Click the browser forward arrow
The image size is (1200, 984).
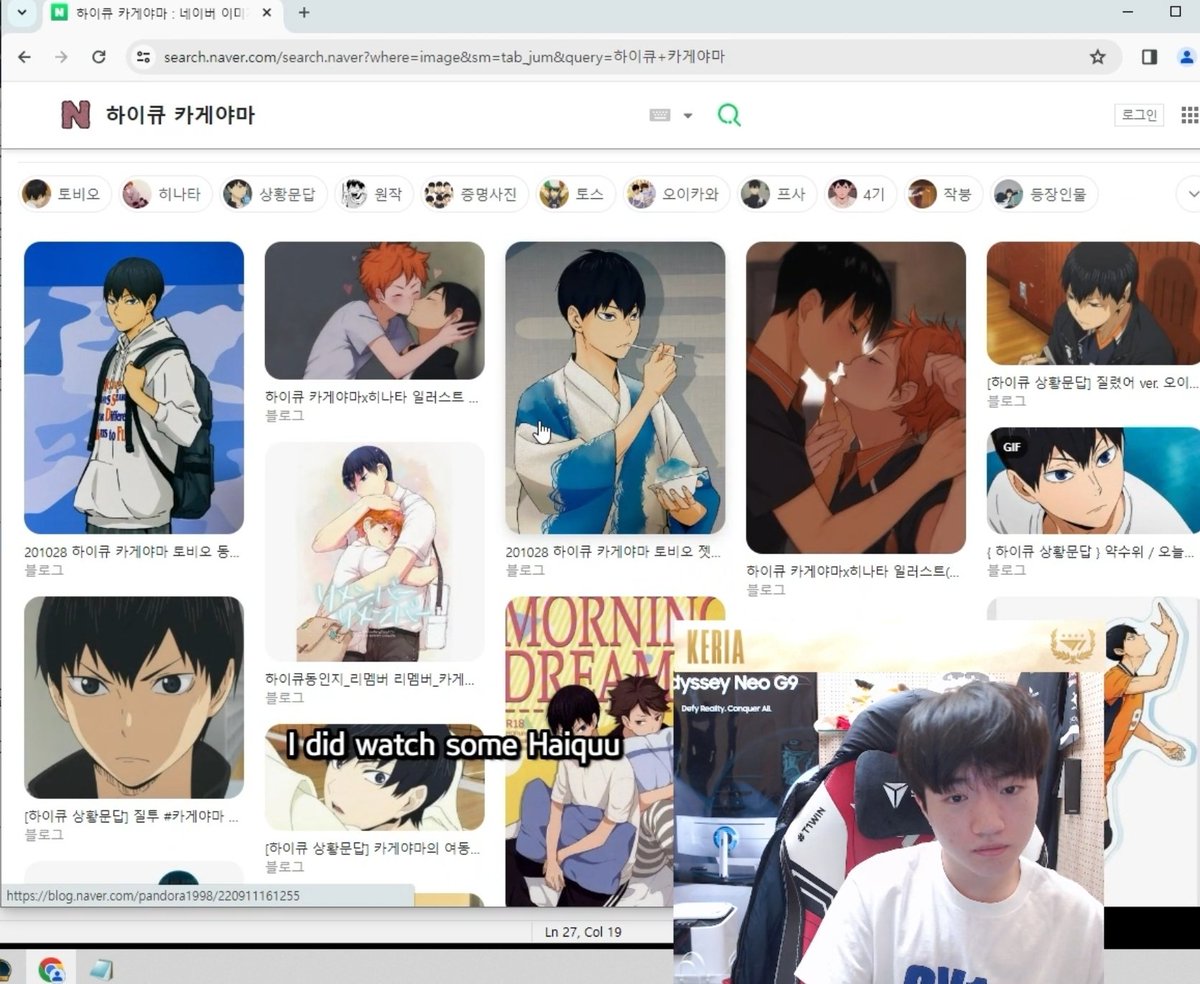61,57
